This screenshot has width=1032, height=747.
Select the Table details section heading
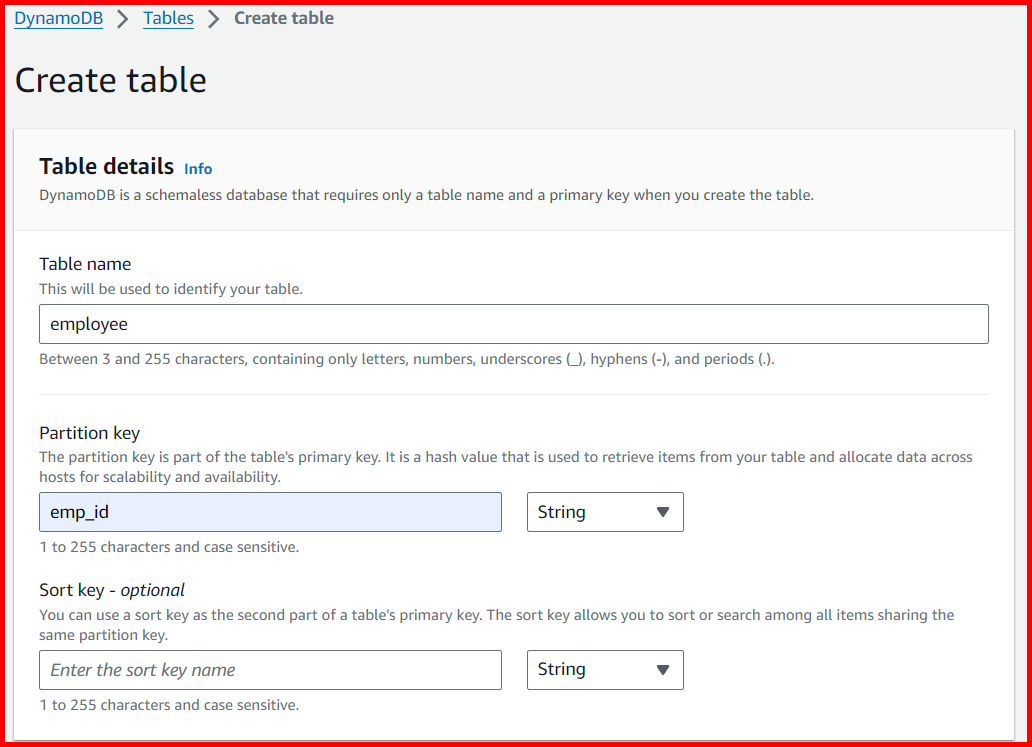(106, 166)
